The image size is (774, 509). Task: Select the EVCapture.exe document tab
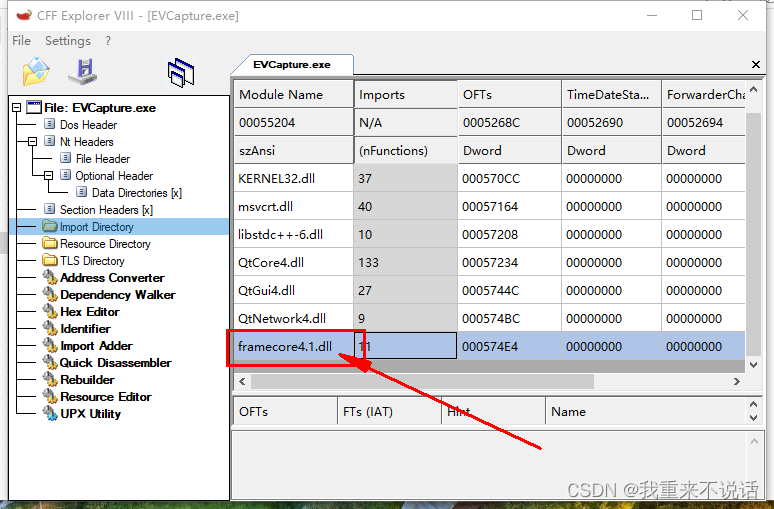point(292,65)
